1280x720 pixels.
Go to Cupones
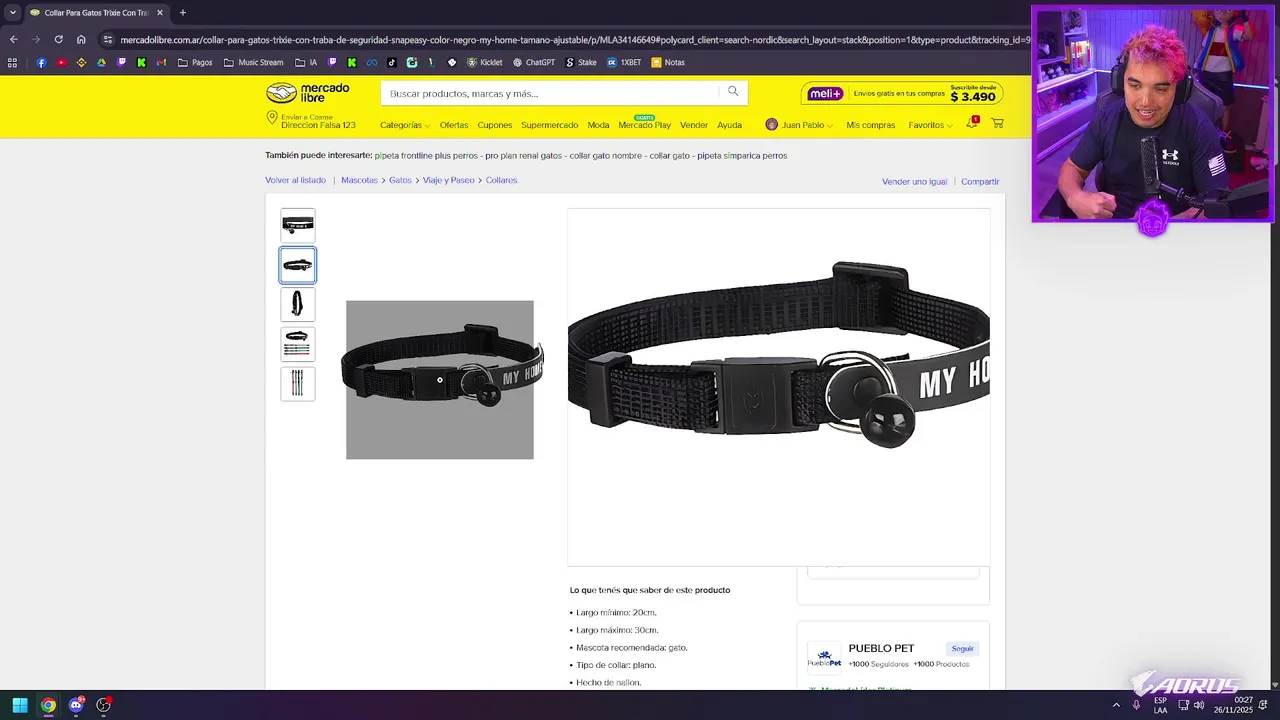point(495,125)
